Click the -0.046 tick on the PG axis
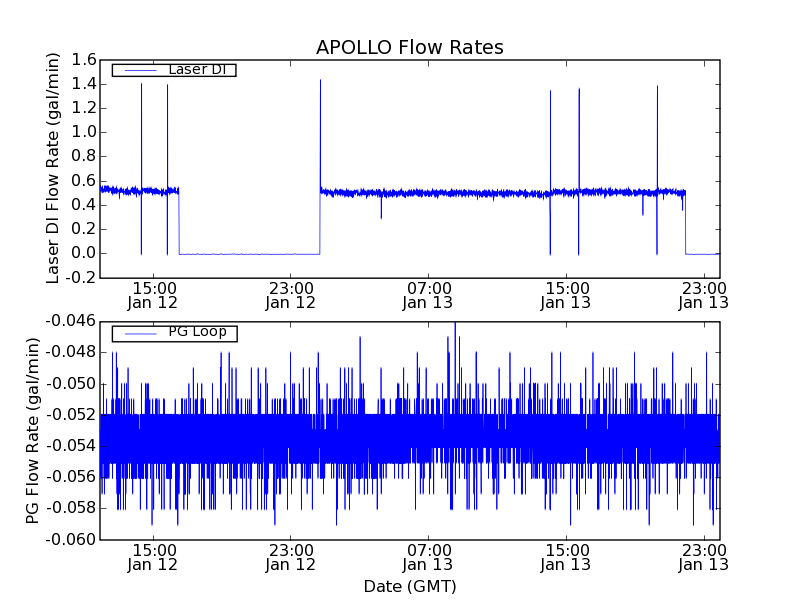This screenshot has width=800, height=600. [x=71, y=321]
